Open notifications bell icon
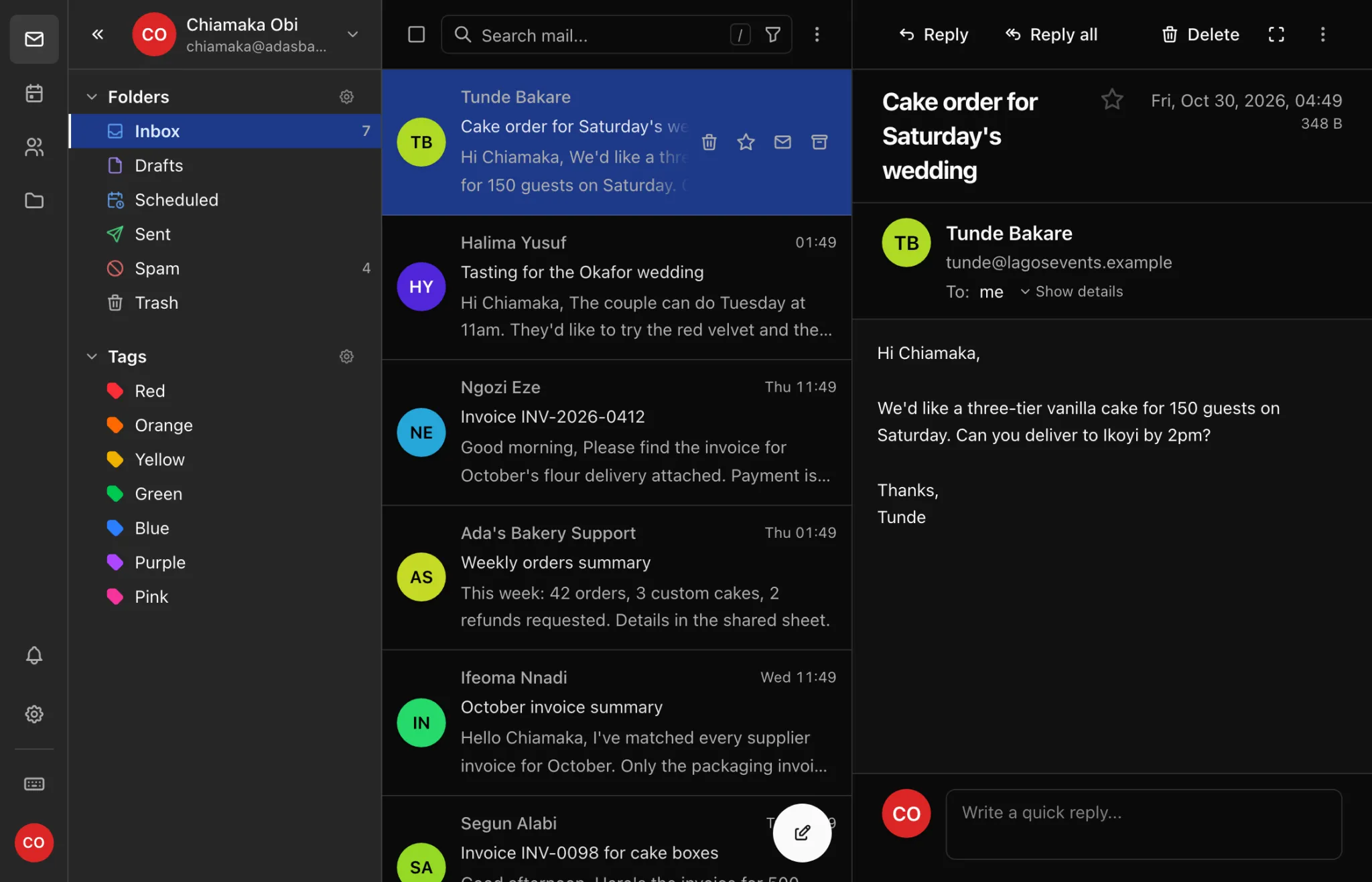This screenshot has height=882, width=1372. click(34, 655)
